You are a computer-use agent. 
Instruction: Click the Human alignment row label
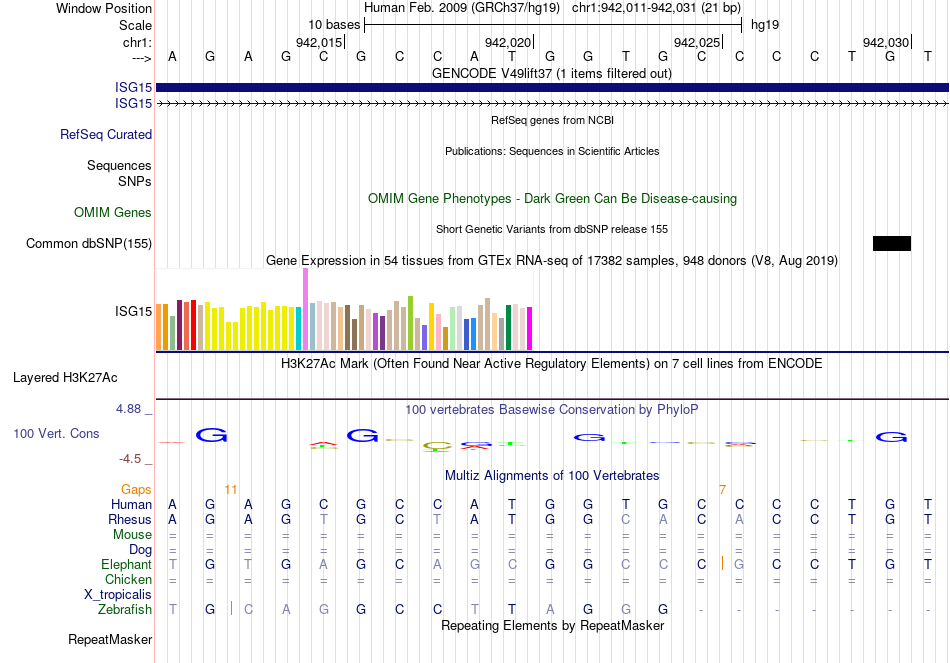pos(131,505)
